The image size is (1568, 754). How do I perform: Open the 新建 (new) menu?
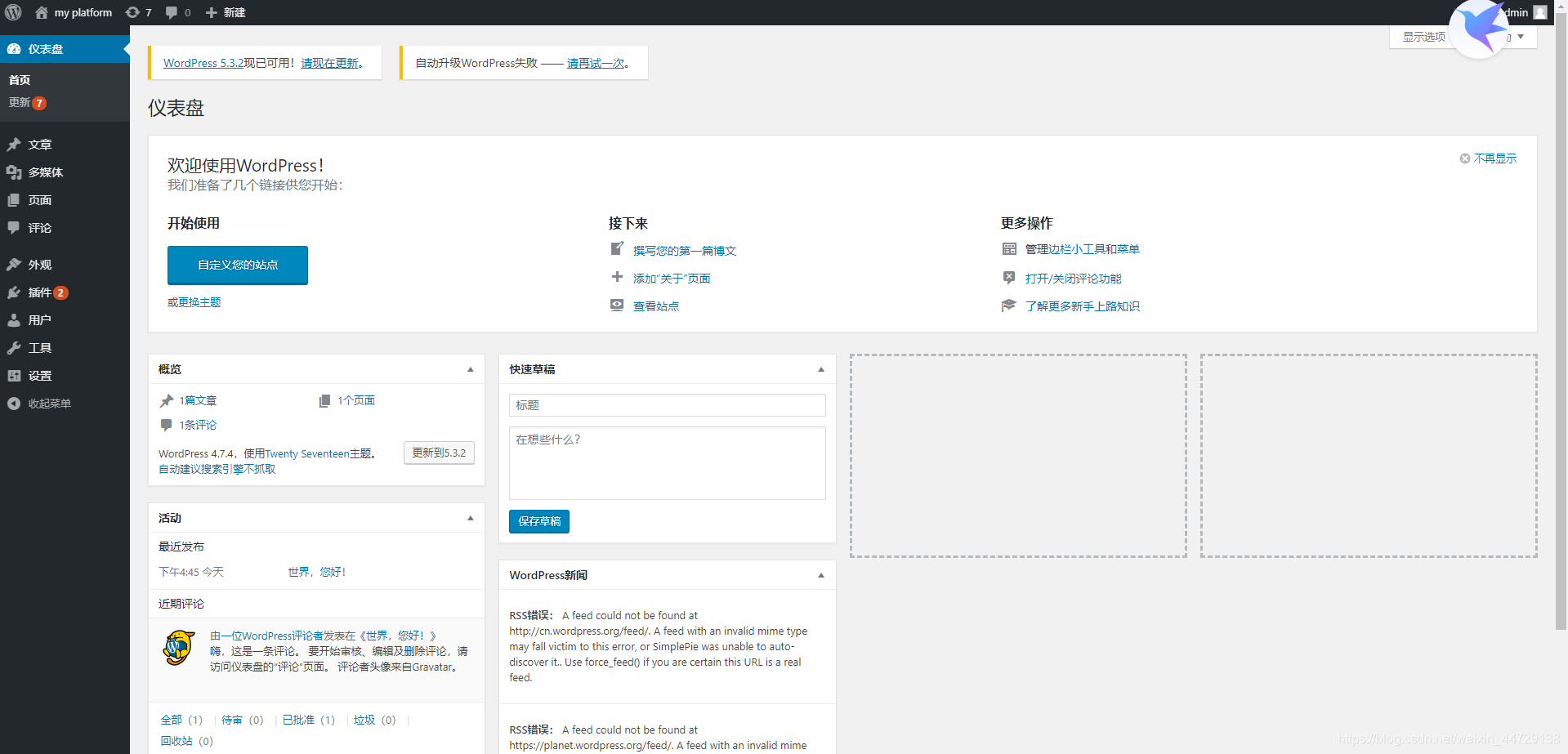[226, 12]
